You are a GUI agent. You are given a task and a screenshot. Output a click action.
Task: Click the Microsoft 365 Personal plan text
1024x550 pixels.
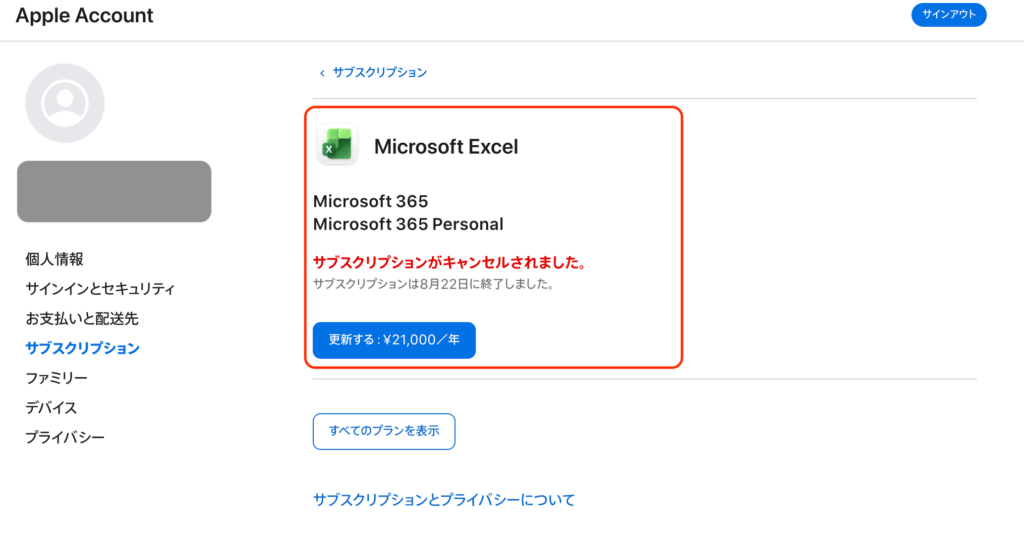(408, 224)
